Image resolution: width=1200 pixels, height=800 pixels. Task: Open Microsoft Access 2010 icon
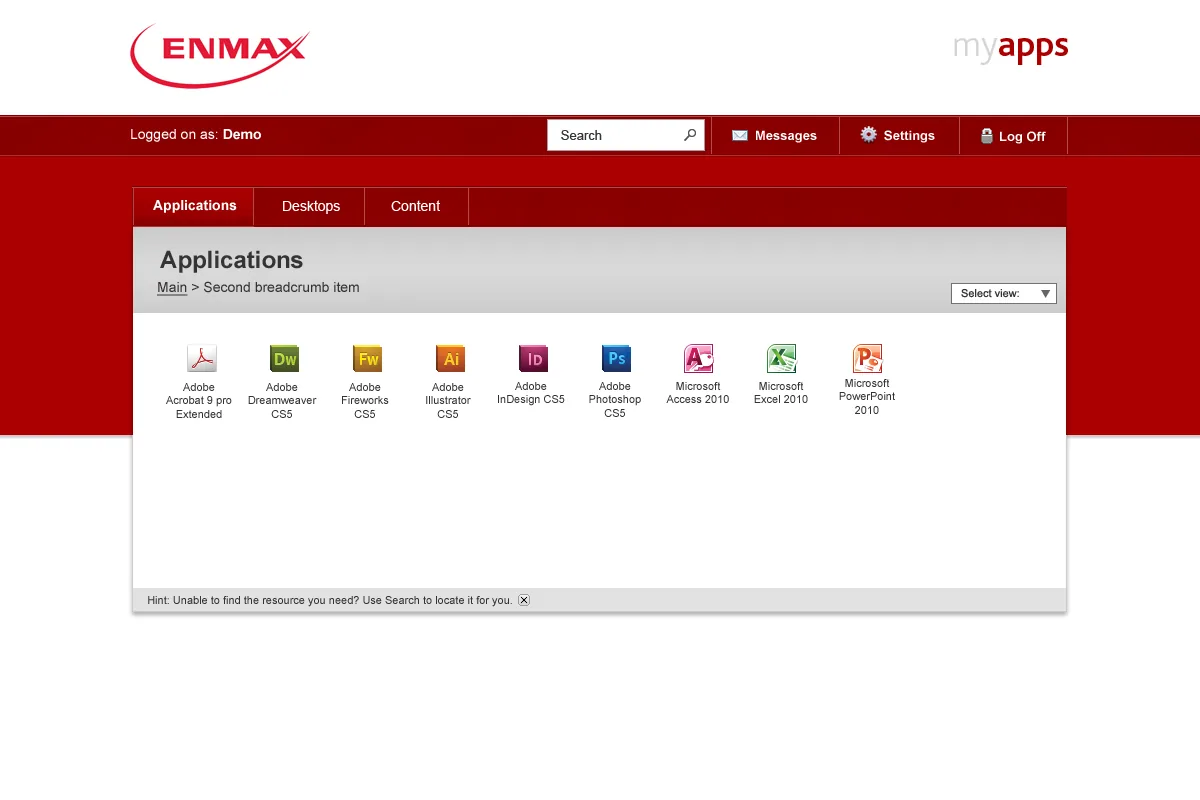(x=698, y=358)
